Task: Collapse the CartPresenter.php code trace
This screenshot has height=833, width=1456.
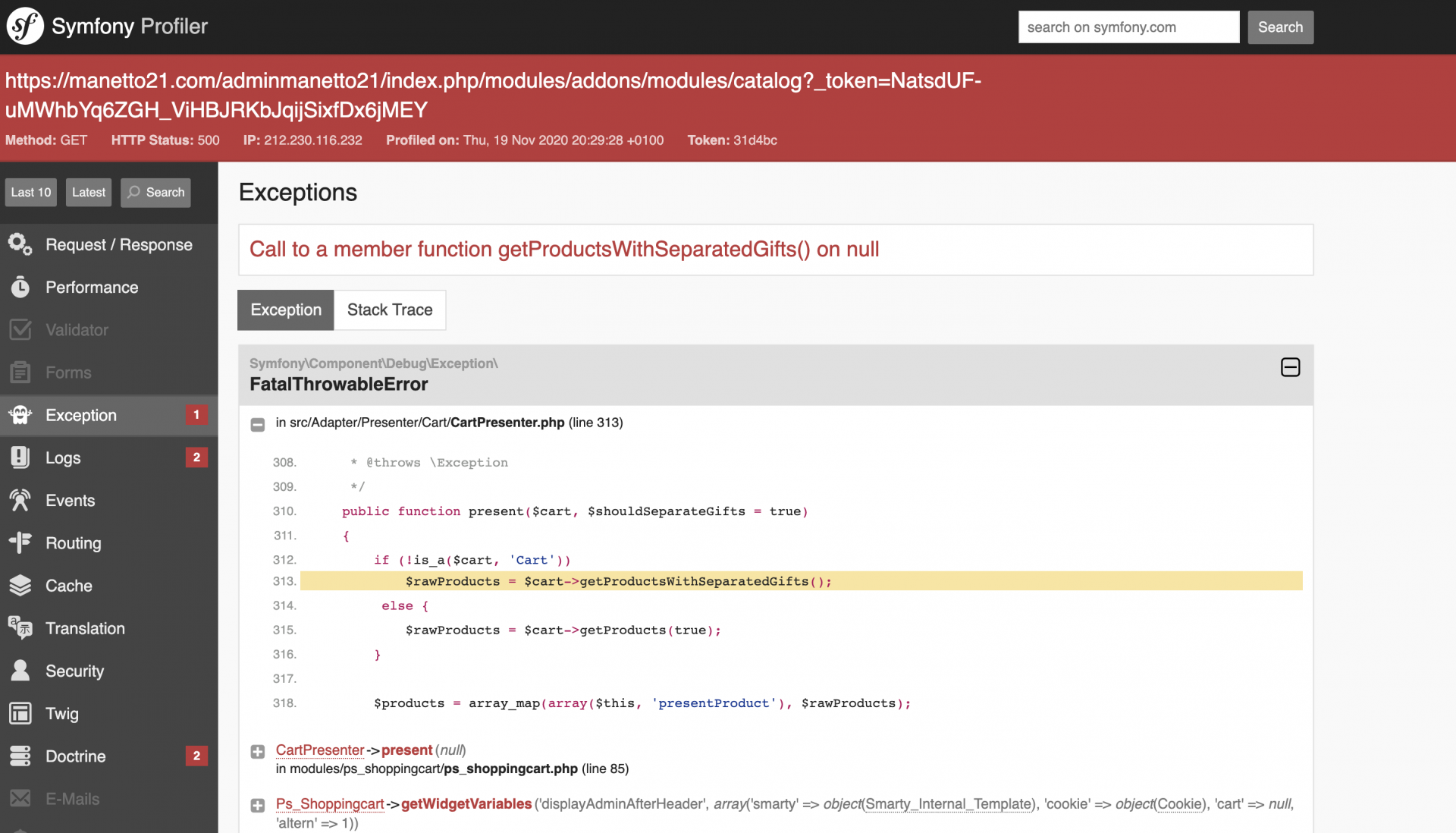Action: [x=258, y=424]
